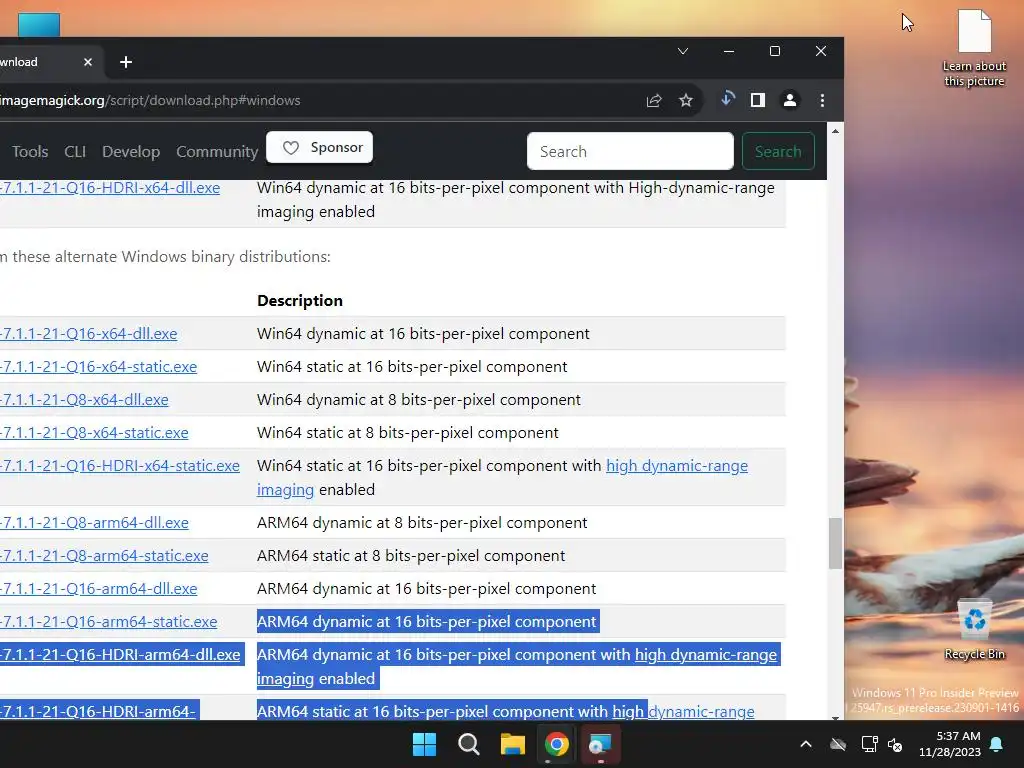Click the share page icon in address bar
Viewport: 1024px width, 768px height.
[654, 101]
